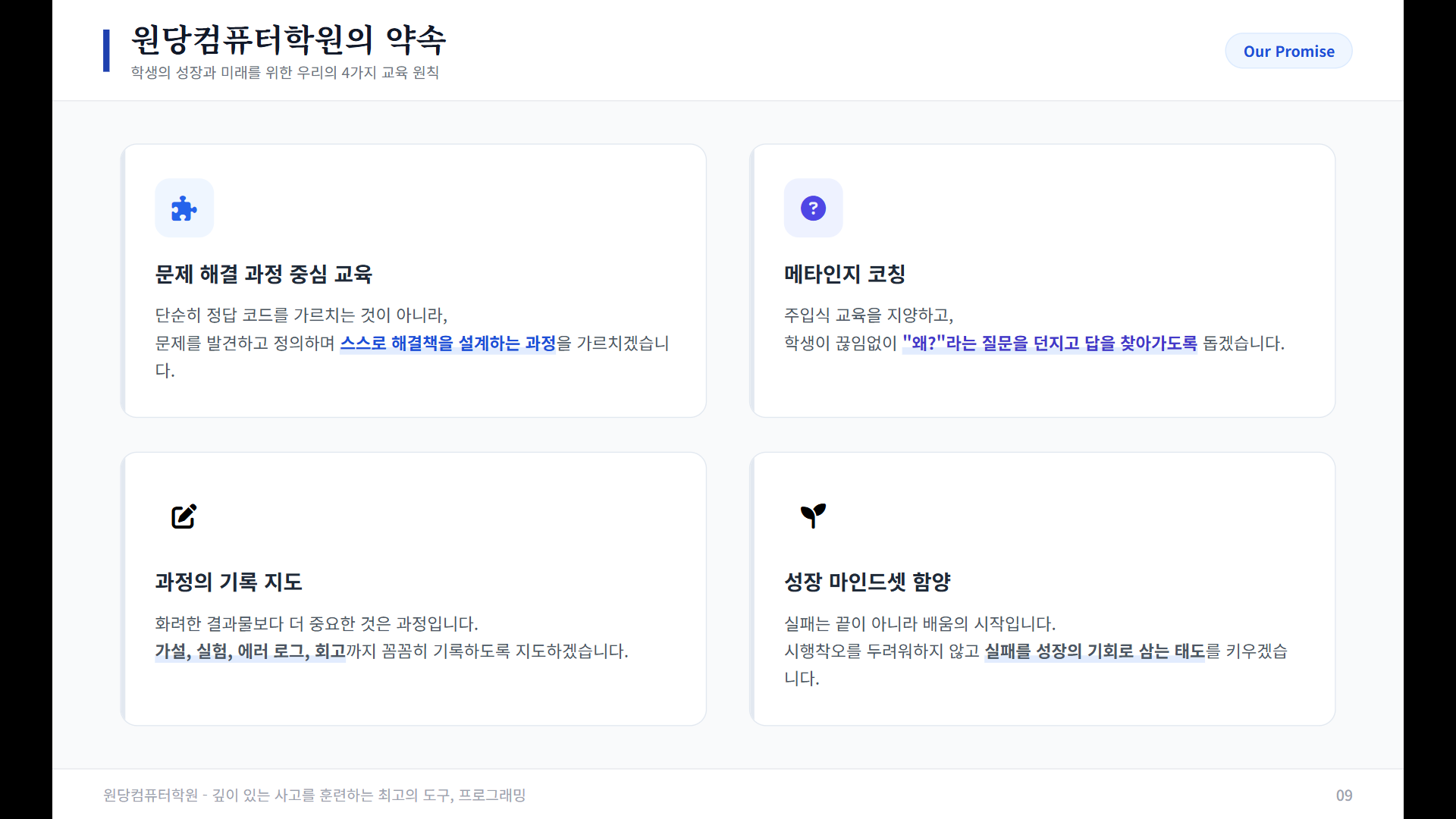The height and width of the screenshot is (819, 1456).
Task: Click highlighted text 스스로 해결책을 설계하는 과정
Action: (447, 344)
